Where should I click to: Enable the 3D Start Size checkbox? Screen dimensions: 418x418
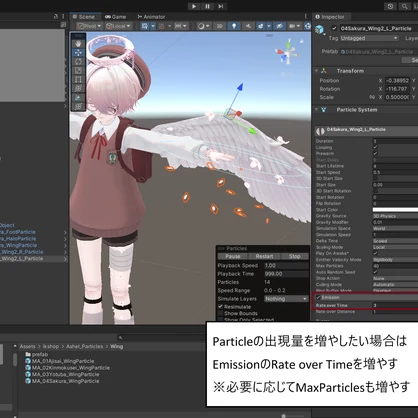click(375, 178)
